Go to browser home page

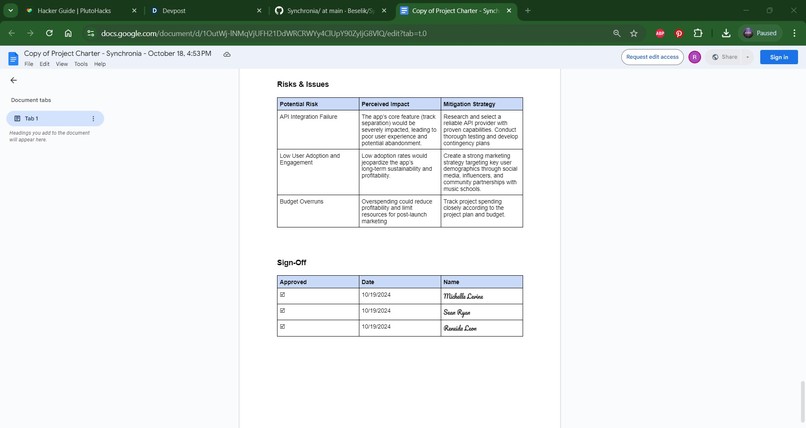[68, 33]
